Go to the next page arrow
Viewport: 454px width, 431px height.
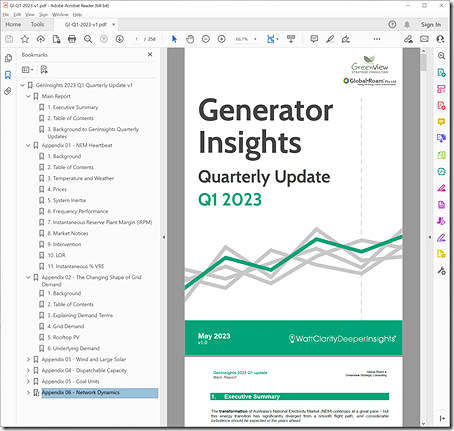(x=120, y=39)
